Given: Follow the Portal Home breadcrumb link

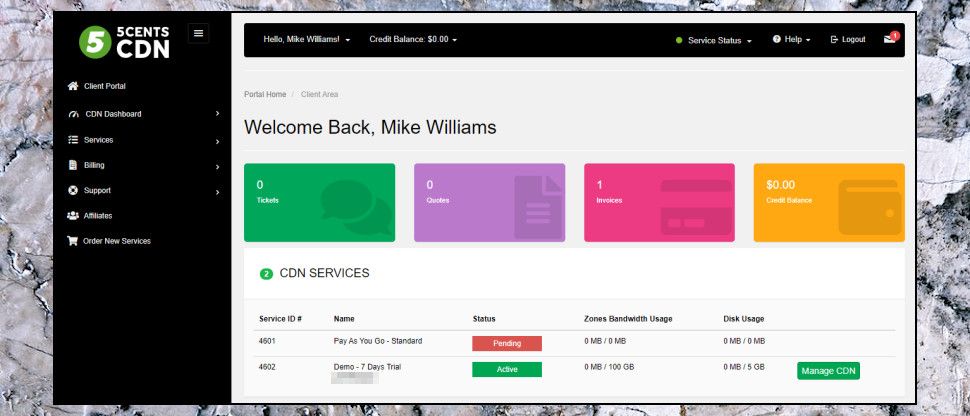Looking at the screenshot, I should pos(265,95).
